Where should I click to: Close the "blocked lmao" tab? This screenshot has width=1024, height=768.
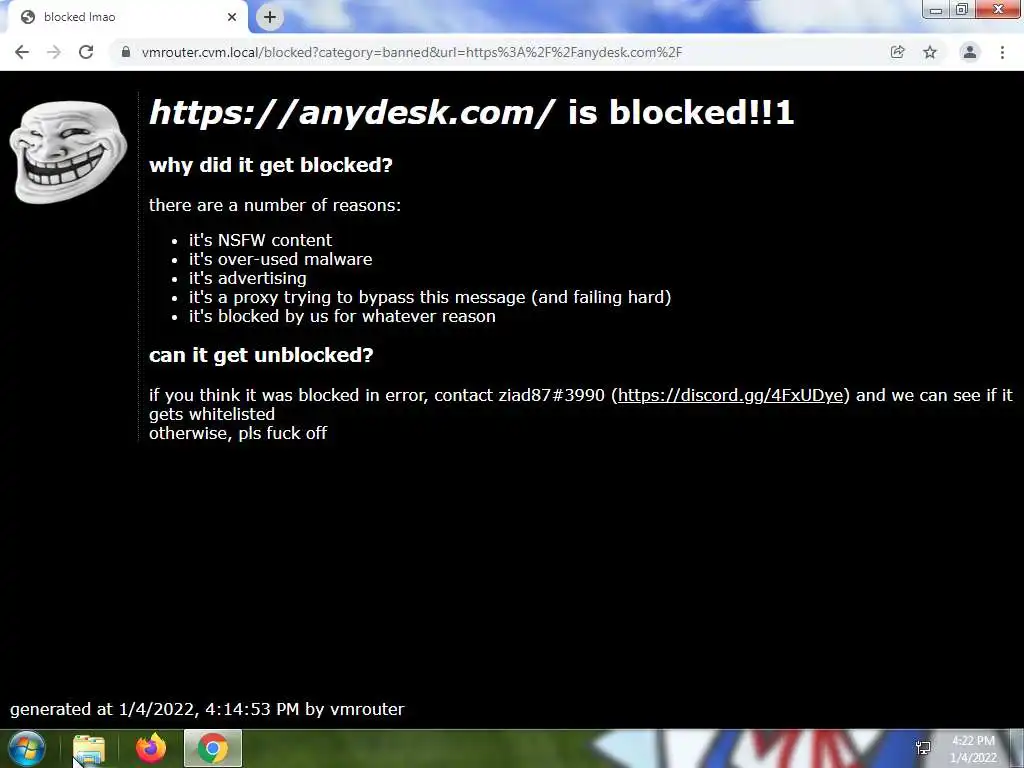click(232, 17)
